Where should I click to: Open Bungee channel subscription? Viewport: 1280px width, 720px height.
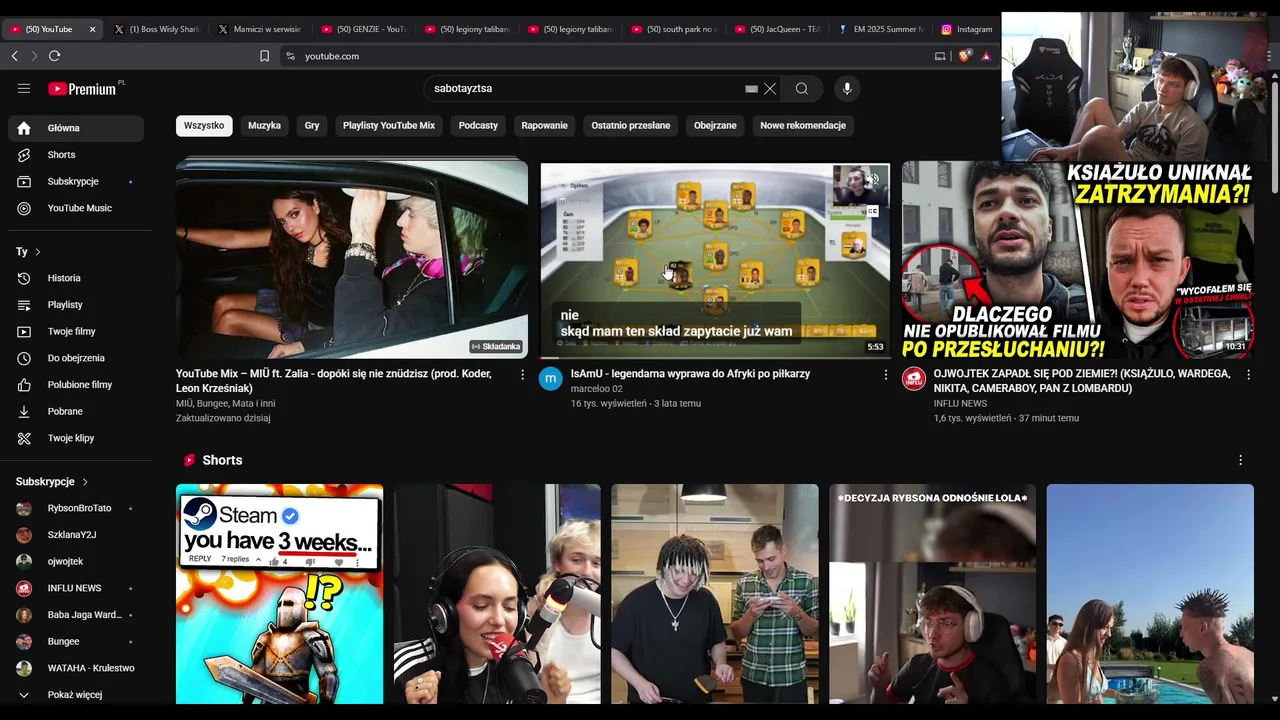tap(76, 641)
